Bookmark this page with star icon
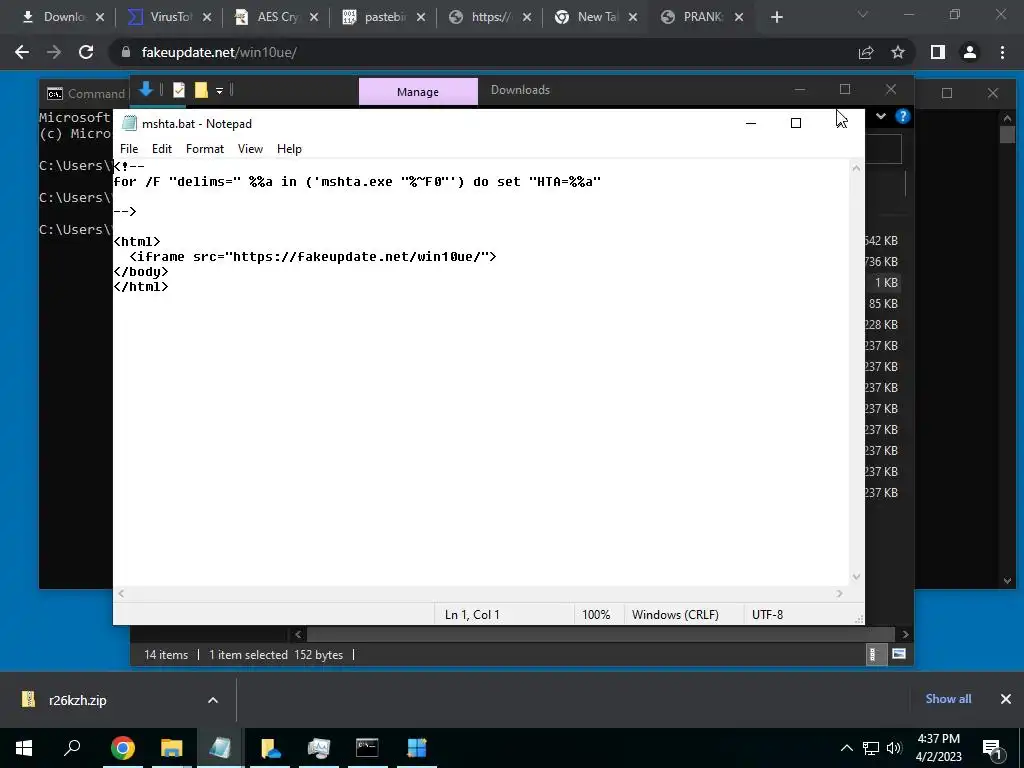Image resolution: width=1024 pixels, height=768 pixels. (898, 52)
